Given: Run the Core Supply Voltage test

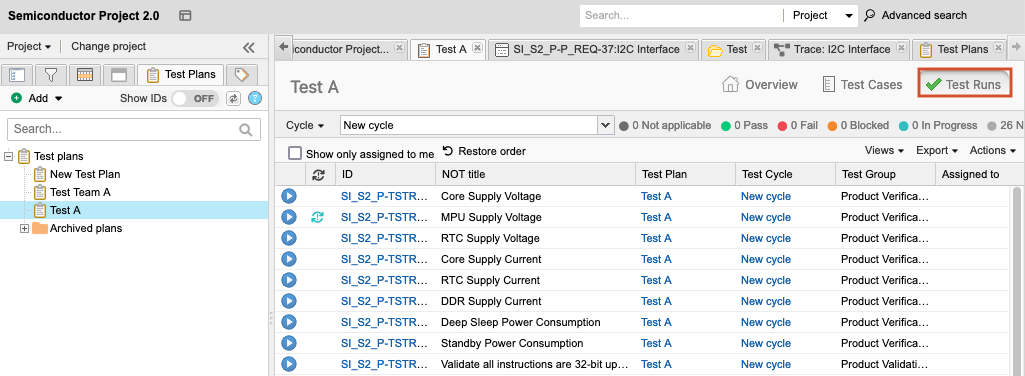Looking at the screenshot, I should [x=289, y=196].
